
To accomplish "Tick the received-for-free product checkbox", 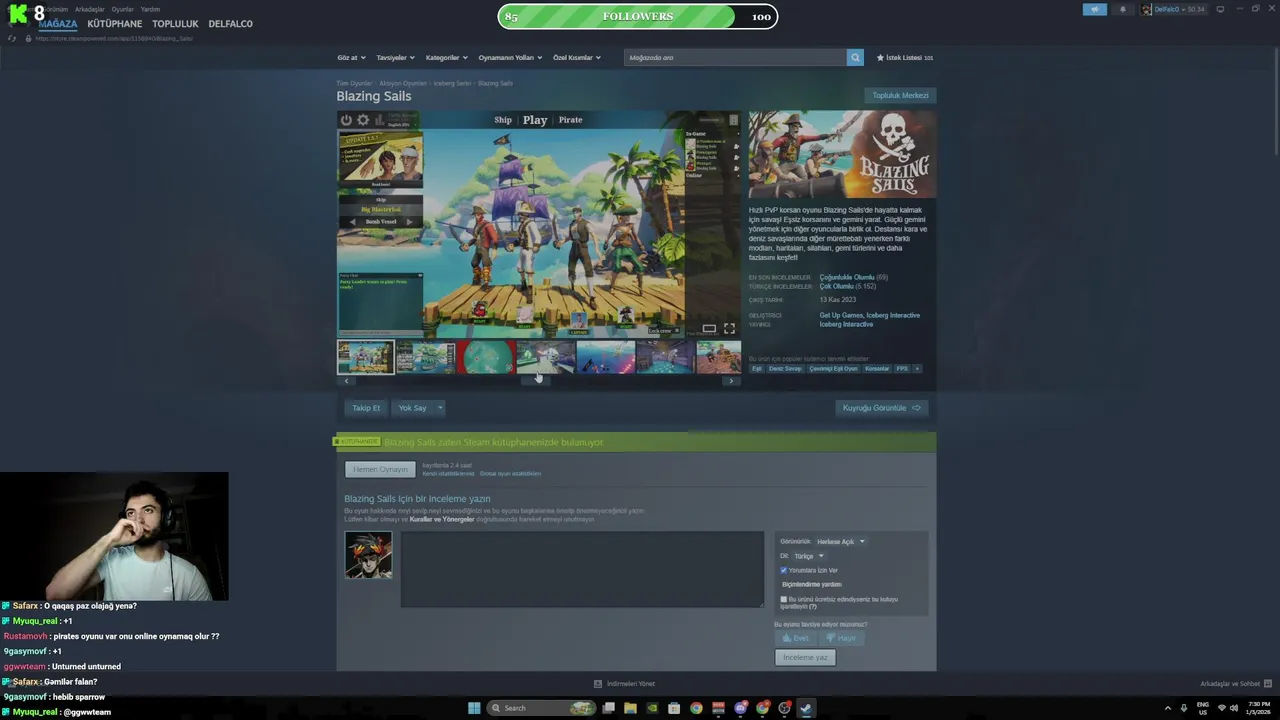I will coord(783,600).
